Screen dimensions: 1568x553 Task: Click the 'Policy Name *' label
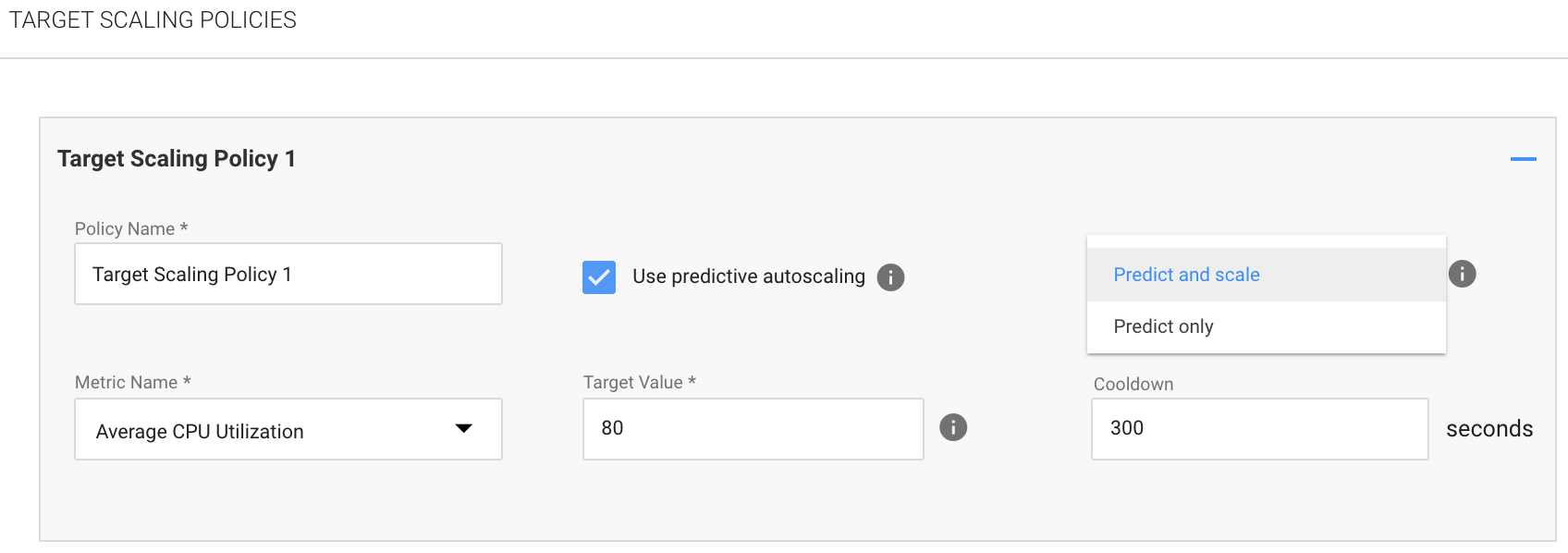pyautogui.click(x=131, y=228)
